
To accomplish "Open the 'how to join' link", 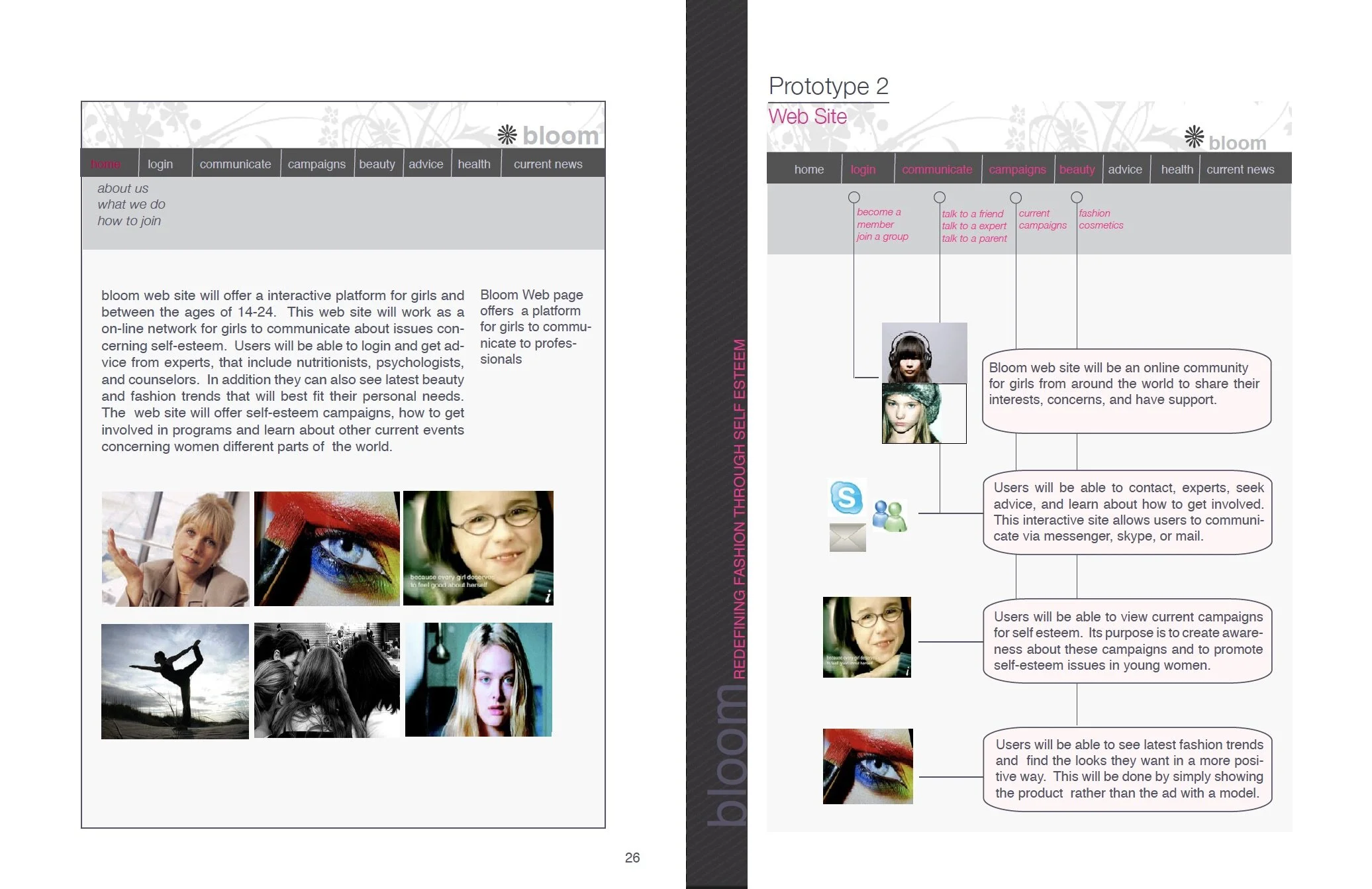I will pos(130,221).
